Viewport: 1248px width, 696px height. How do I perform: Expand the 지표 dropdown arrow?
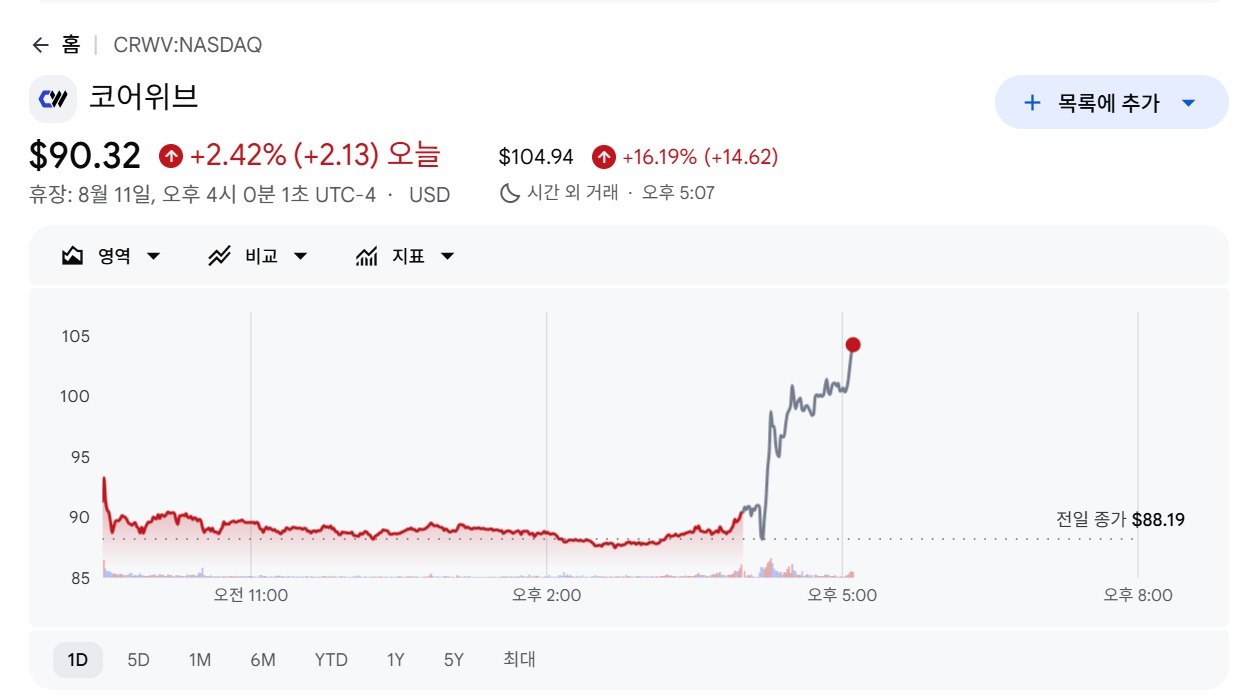(447, 257)
